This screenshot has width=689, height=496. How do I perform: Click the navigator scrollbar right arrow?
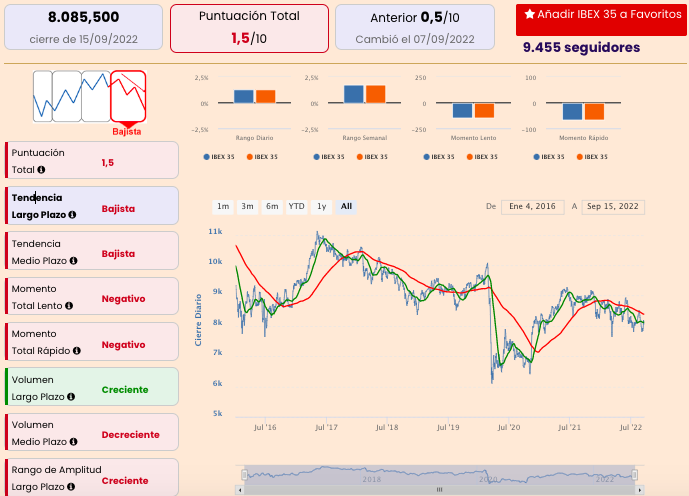640,489
